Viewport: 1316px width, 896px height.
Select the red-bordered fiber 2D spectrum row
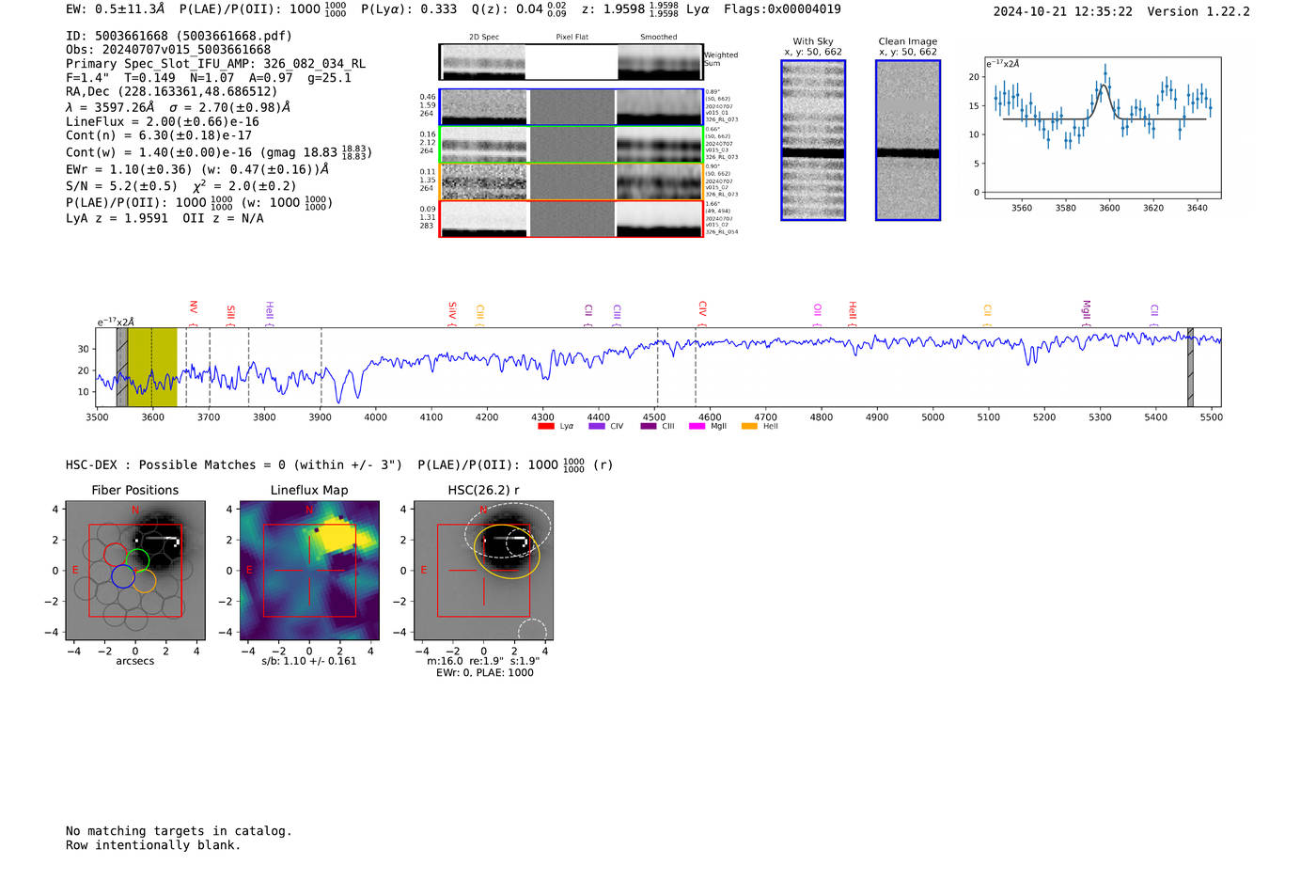click(x=572, y=219)
